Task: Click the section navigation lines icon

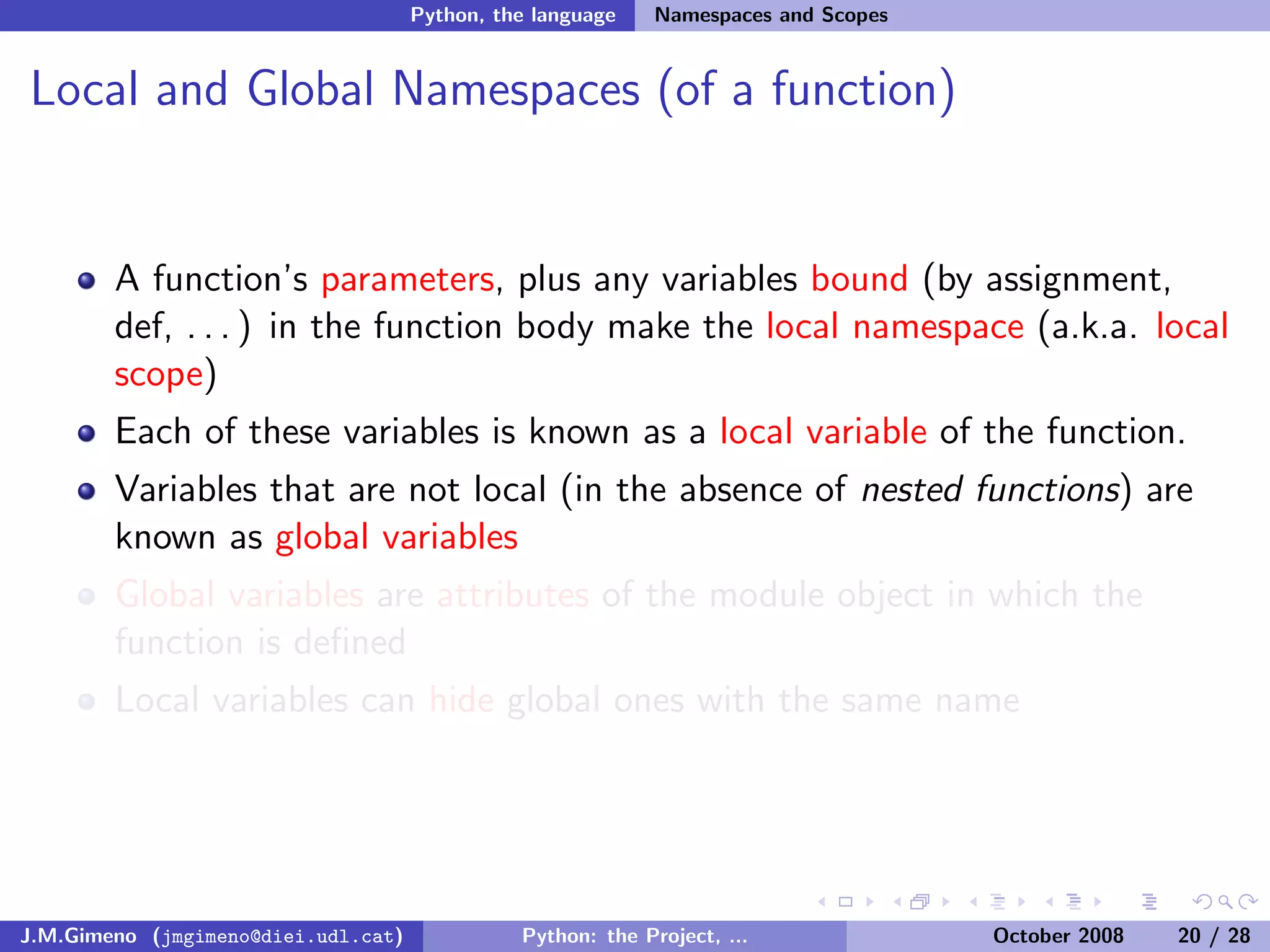Action: 1073,902
